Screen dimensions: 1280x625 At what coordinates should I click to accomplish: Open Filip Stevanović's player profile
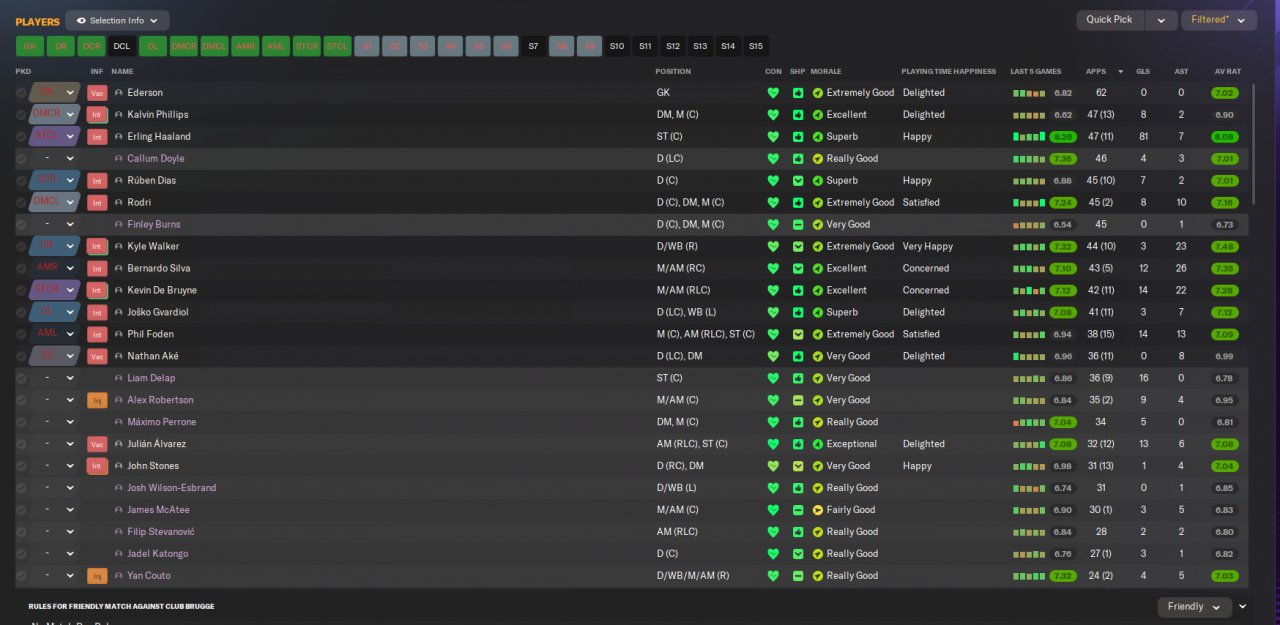161,532
